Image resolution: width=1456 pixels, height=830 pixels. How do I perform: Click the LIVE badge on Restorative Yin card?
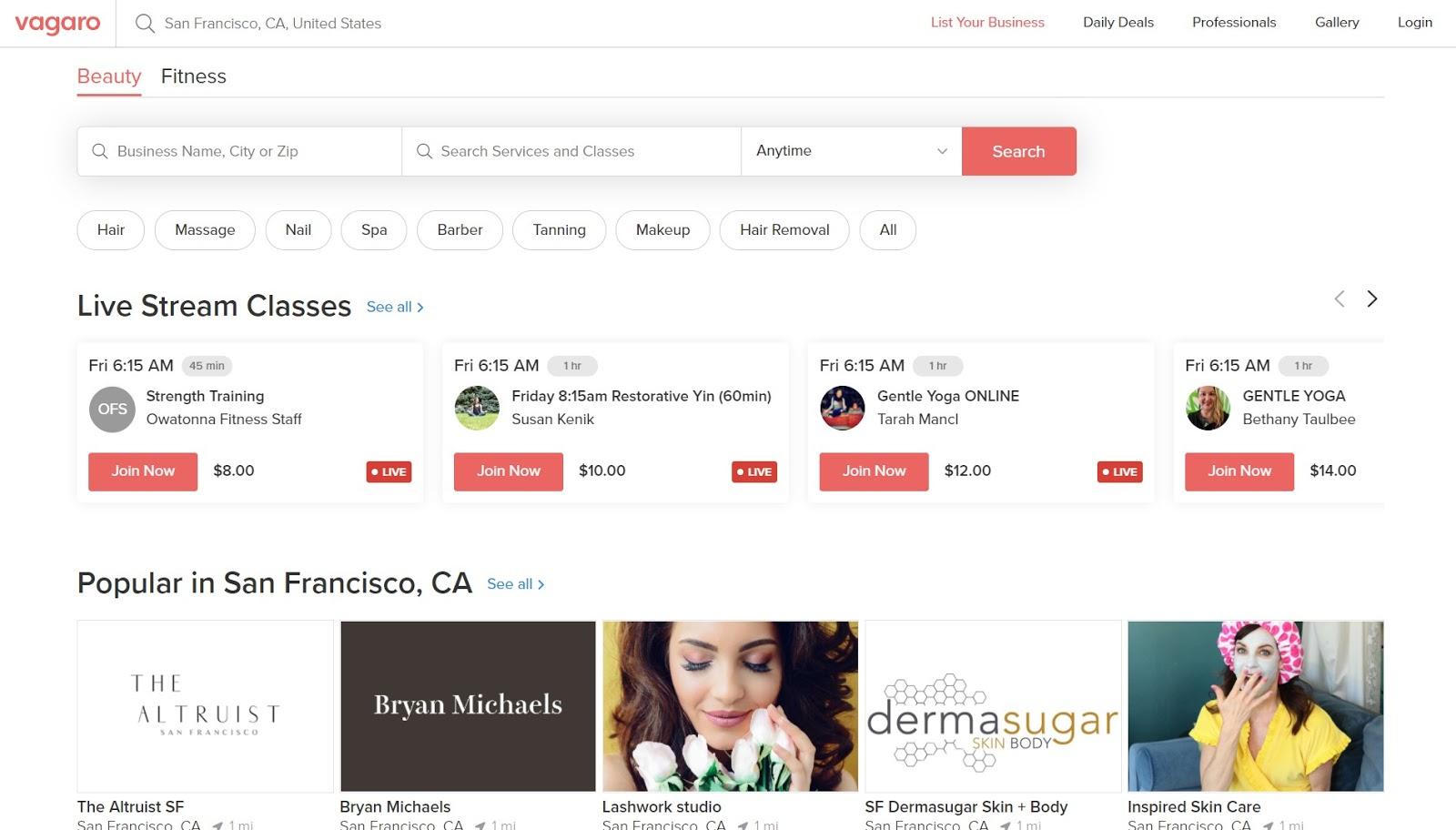(754, 471)
